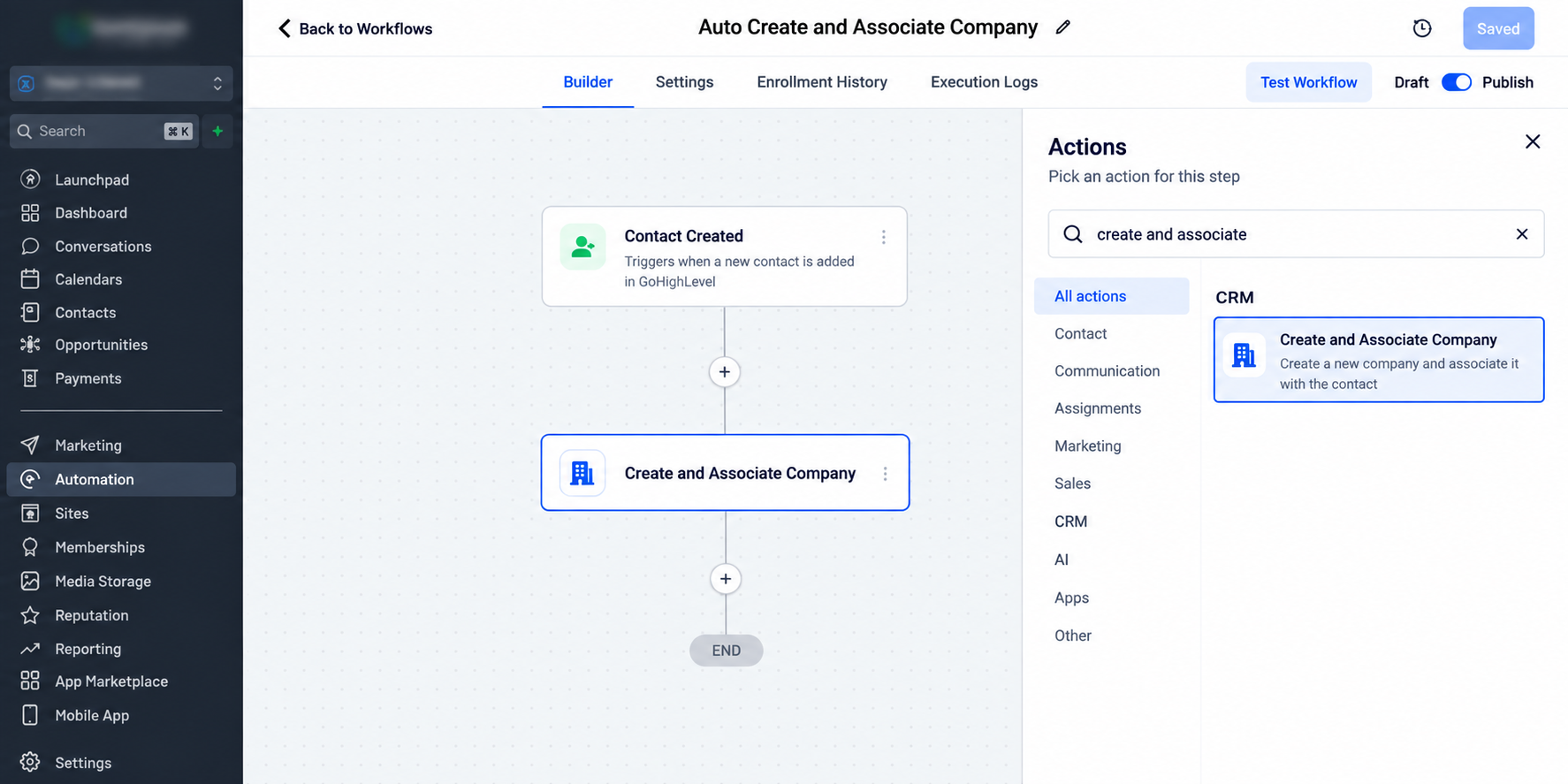Image resolution: width=1568 pixels, height=784 pixels.
Task: Switch to Settings tab
Action: [684, 82]
